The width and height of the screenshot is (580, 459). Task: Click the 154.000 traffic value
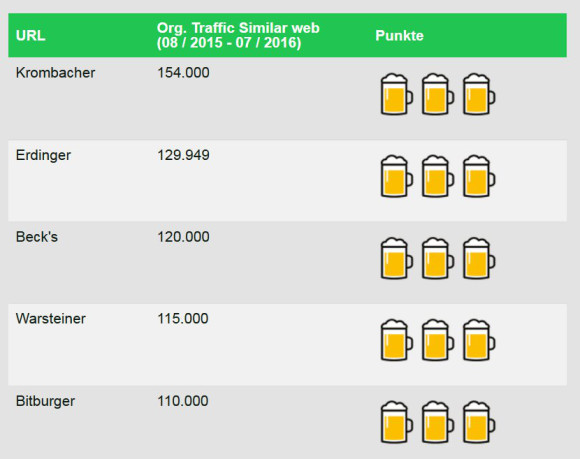(x=183, y=72)
